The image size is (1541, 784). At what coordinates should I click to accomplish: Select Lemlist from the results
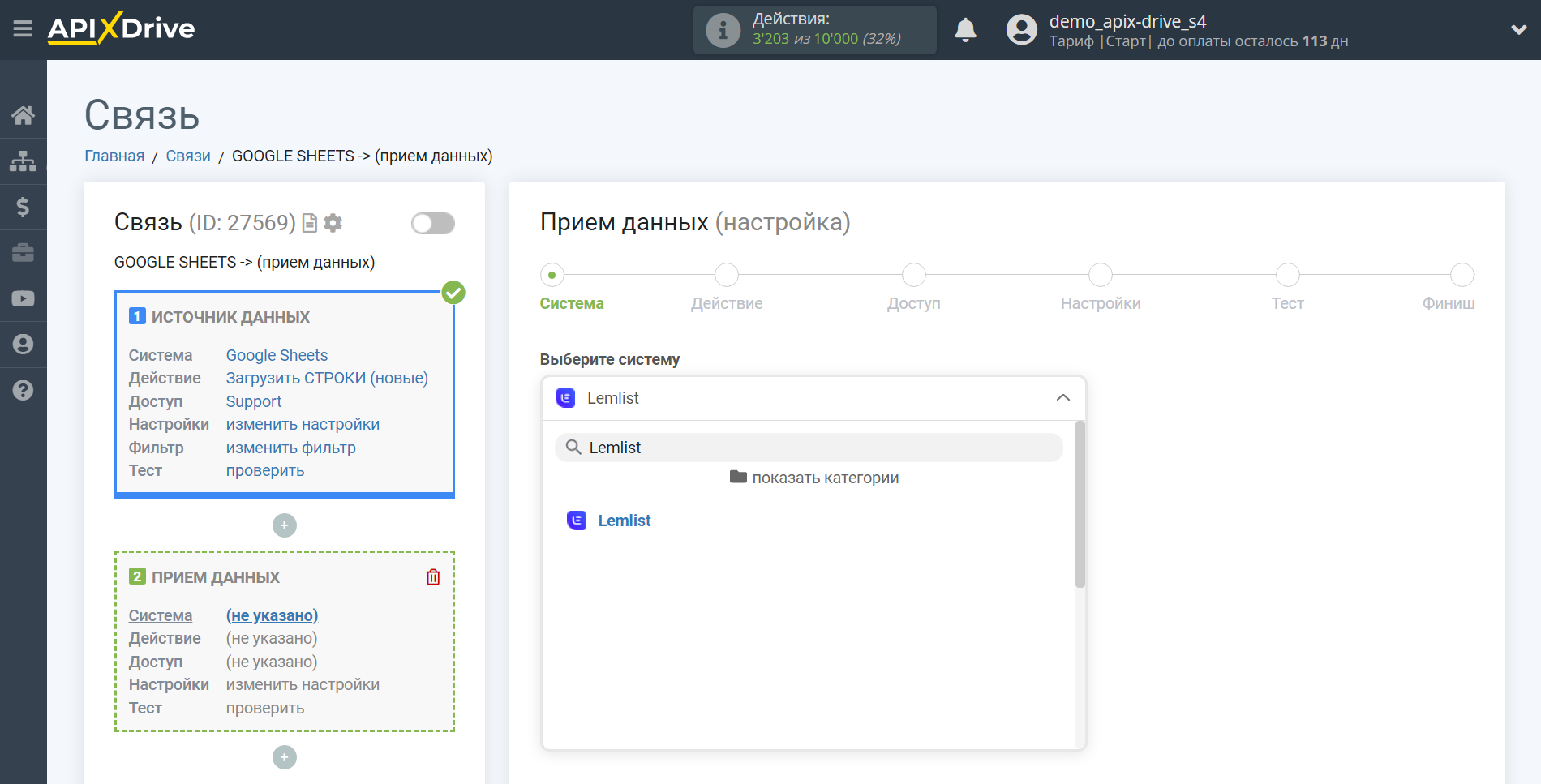tap(625, 521)
